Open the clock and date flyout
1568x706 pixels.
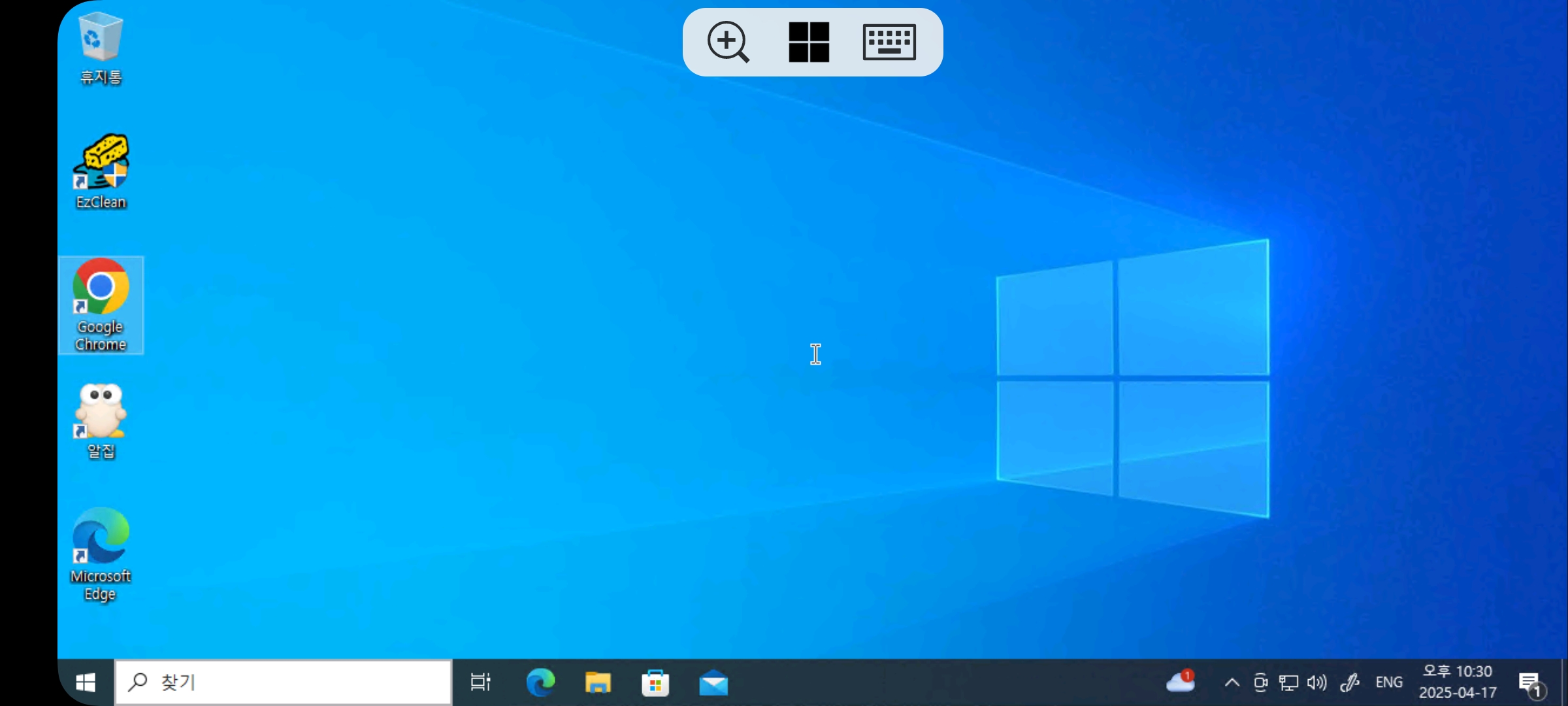coord(1458,682)
